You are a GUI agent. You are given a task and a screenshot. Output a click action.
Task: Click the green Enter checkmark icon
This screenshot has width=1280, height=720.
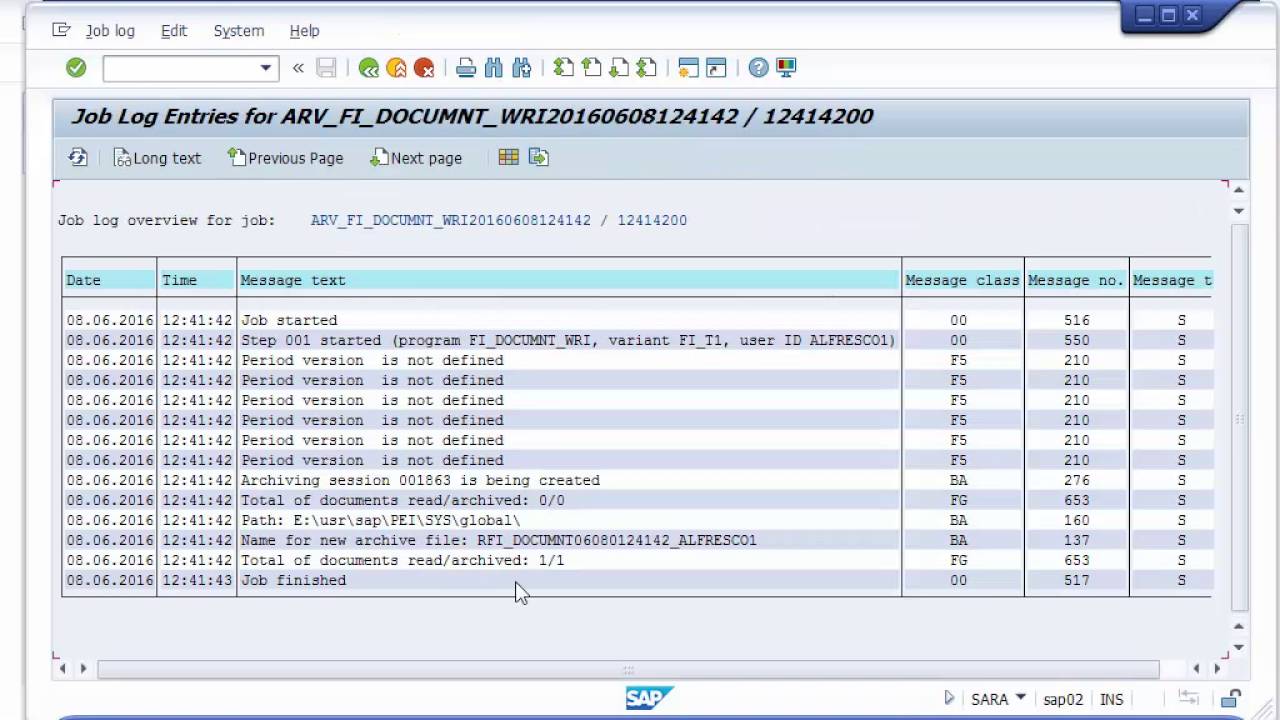coord(76,68)
